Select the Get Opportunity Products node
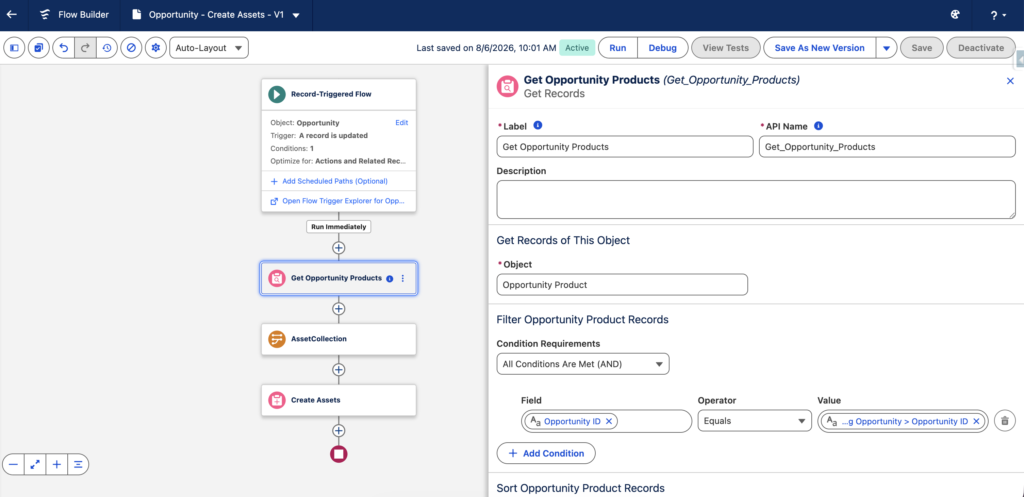Image resolution: width=1024 pixels, height=497 pixels. coord(338,278)
